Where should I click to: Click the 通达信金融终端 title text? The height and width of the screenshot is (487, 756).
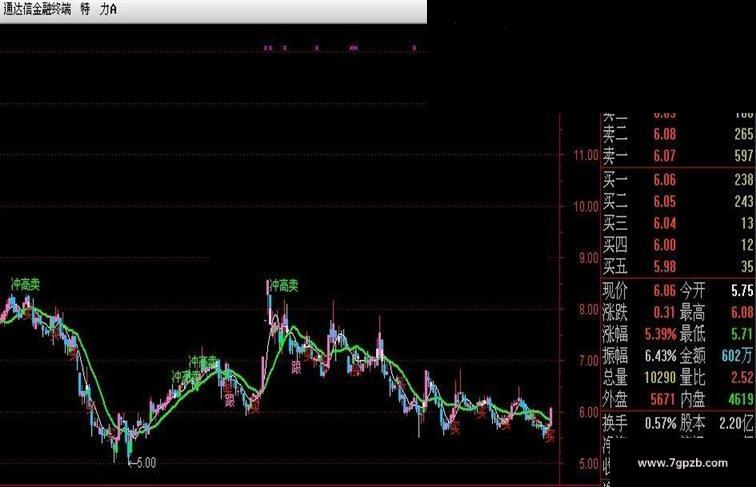pos(37,9)
